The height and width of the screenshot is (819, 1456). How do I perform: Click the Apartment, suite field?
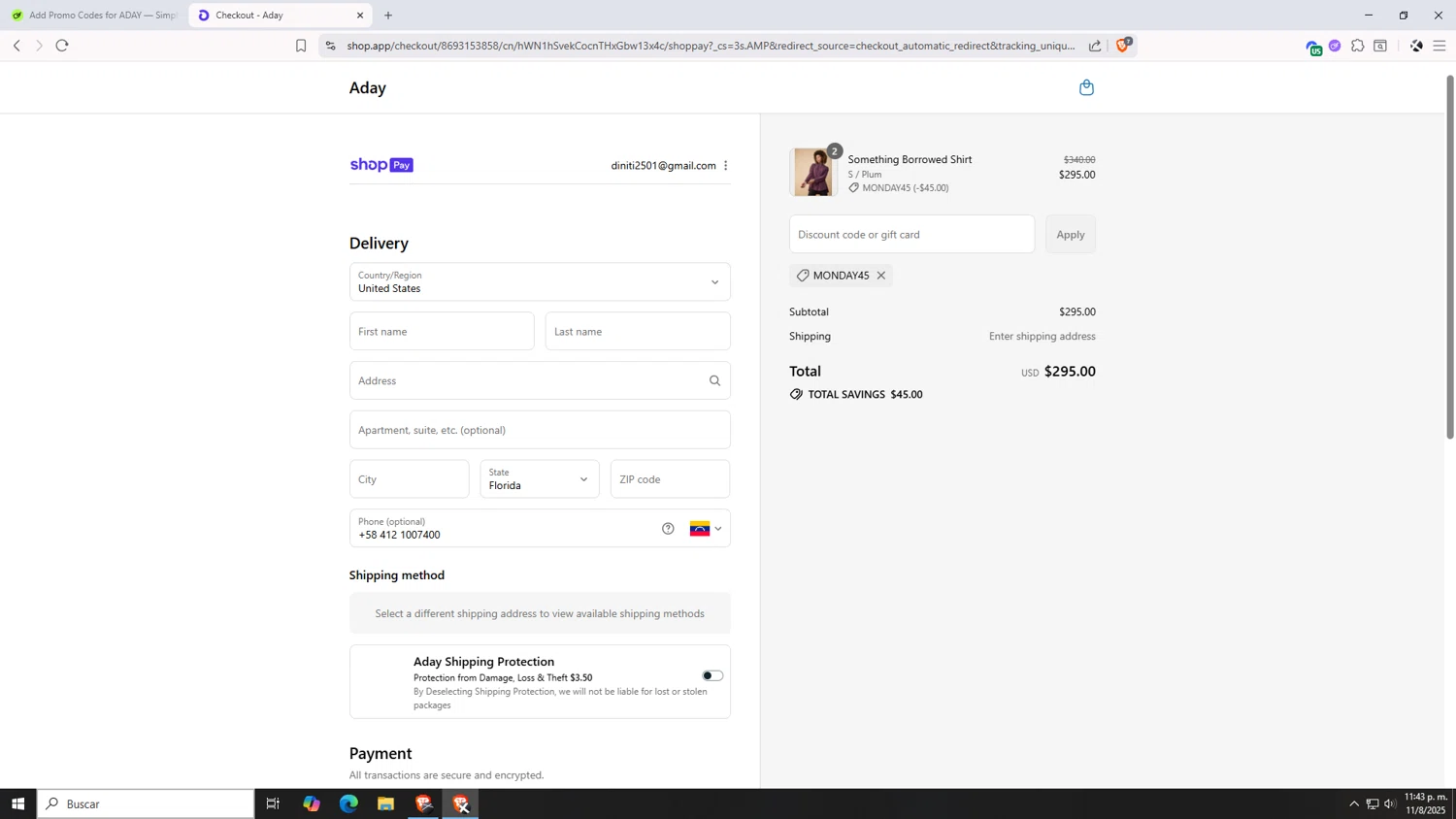pyautogui.click(x=540, y=430)
